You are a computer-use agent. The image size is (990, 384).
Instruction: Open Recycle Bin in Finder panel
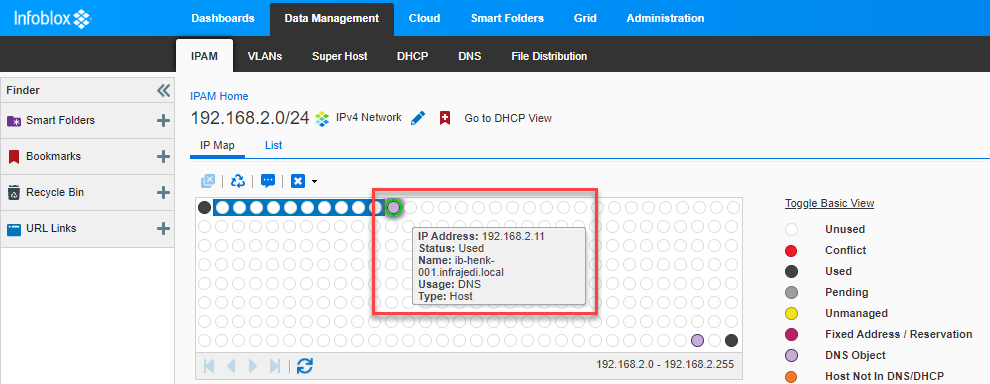pos(55,192)
